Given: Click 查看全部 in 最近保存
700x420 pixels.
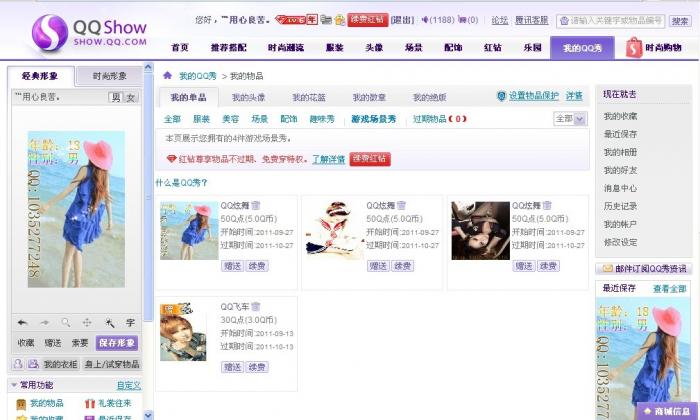Looking at the screenshot, I should (x=669, y=289).
